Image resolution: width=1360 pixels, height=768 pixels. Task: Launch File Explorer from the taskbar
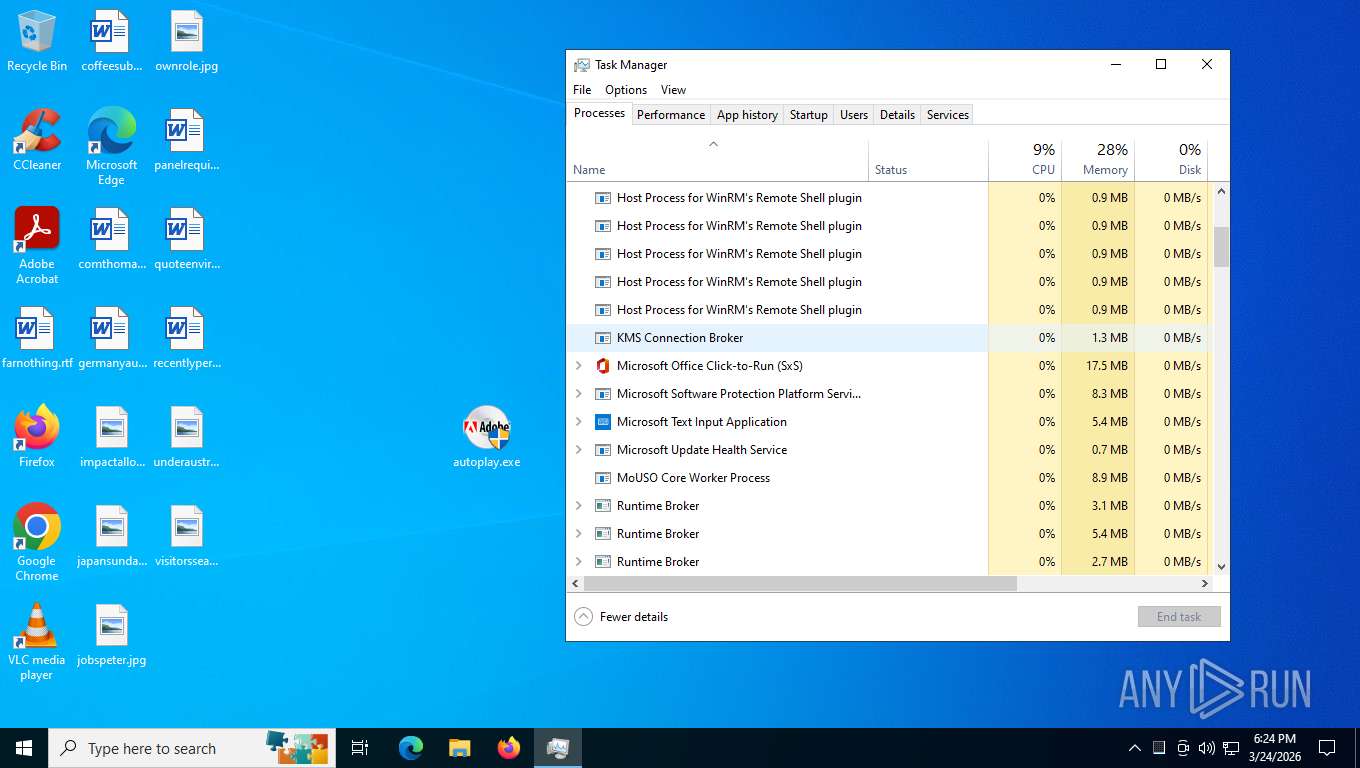pyautogui.click(x=460, y=748)
